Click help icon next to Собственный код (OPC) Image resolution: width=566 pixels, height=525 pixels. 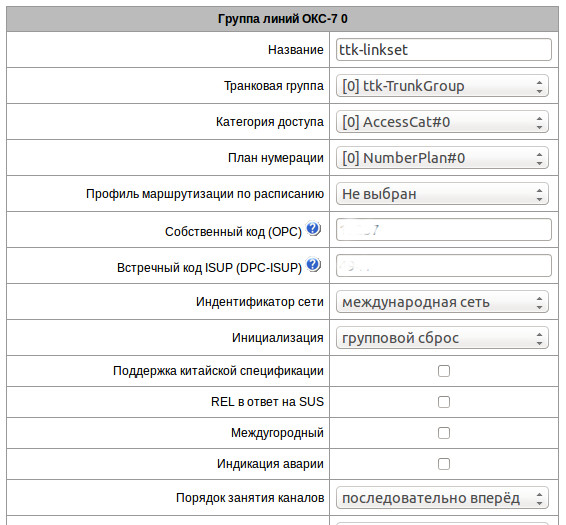click(313, 229)
